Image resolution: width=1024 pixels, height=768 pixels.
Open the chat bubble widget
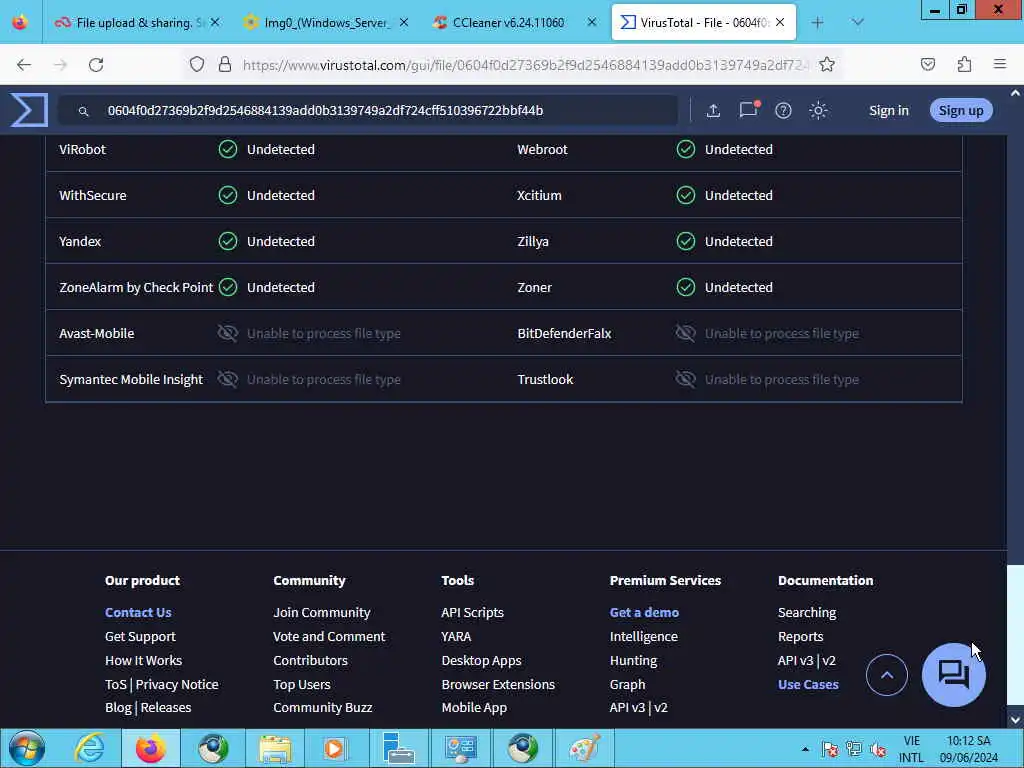tap(953, 675)
